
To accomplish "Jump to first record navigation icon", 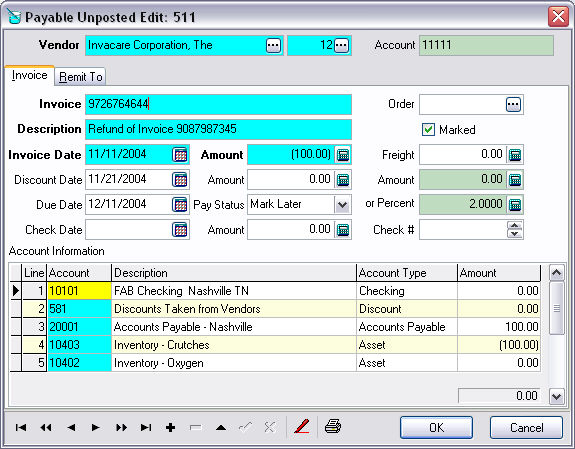I will (x=21, y=427).
